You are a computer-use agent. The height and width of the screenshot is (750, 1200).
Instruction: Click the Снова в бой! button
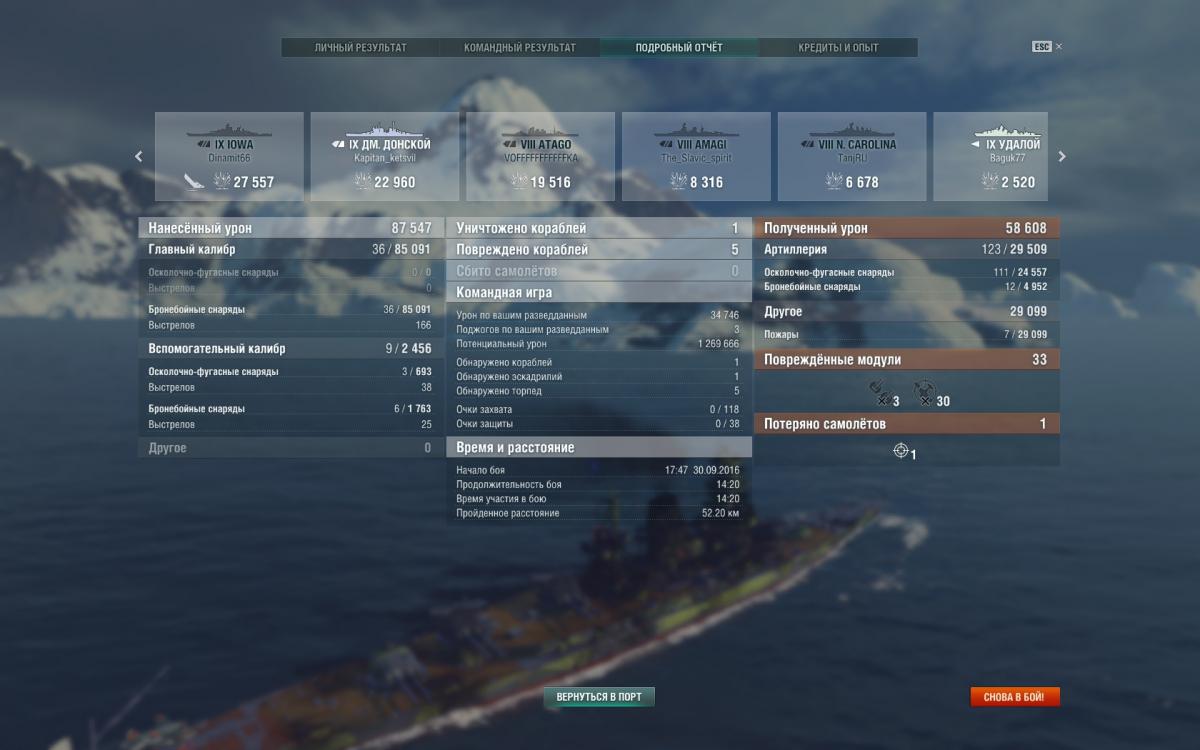click(x=1014, y=696)
